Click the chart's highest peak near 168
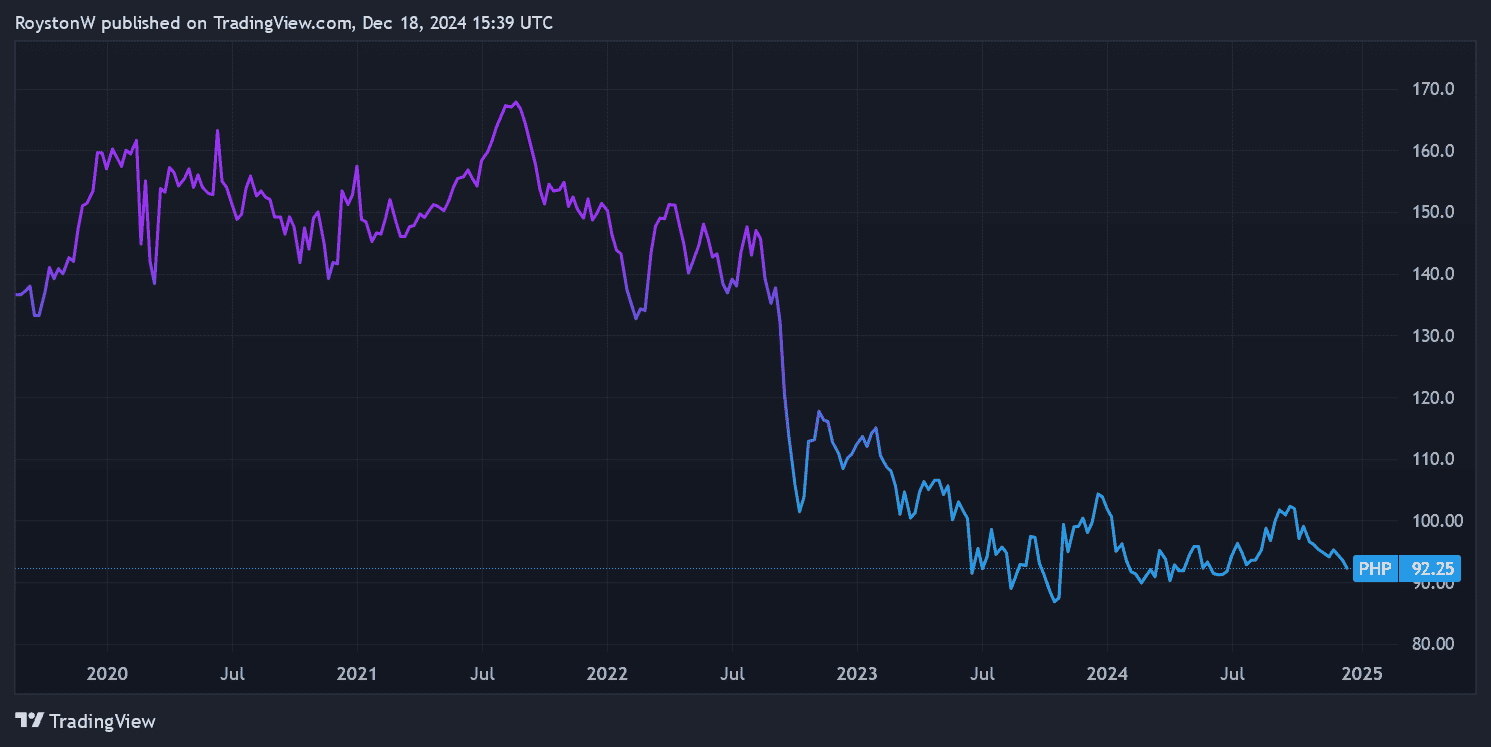Image resolution: width=1491 pixels, height=747 pixels. [514, 103]
